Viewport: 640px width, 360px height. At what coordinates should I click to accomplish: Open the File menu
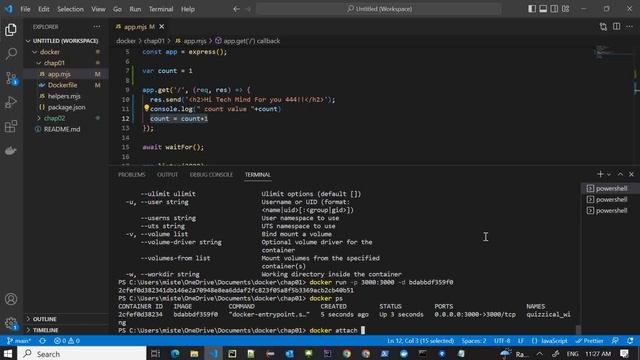pos(25,9)
